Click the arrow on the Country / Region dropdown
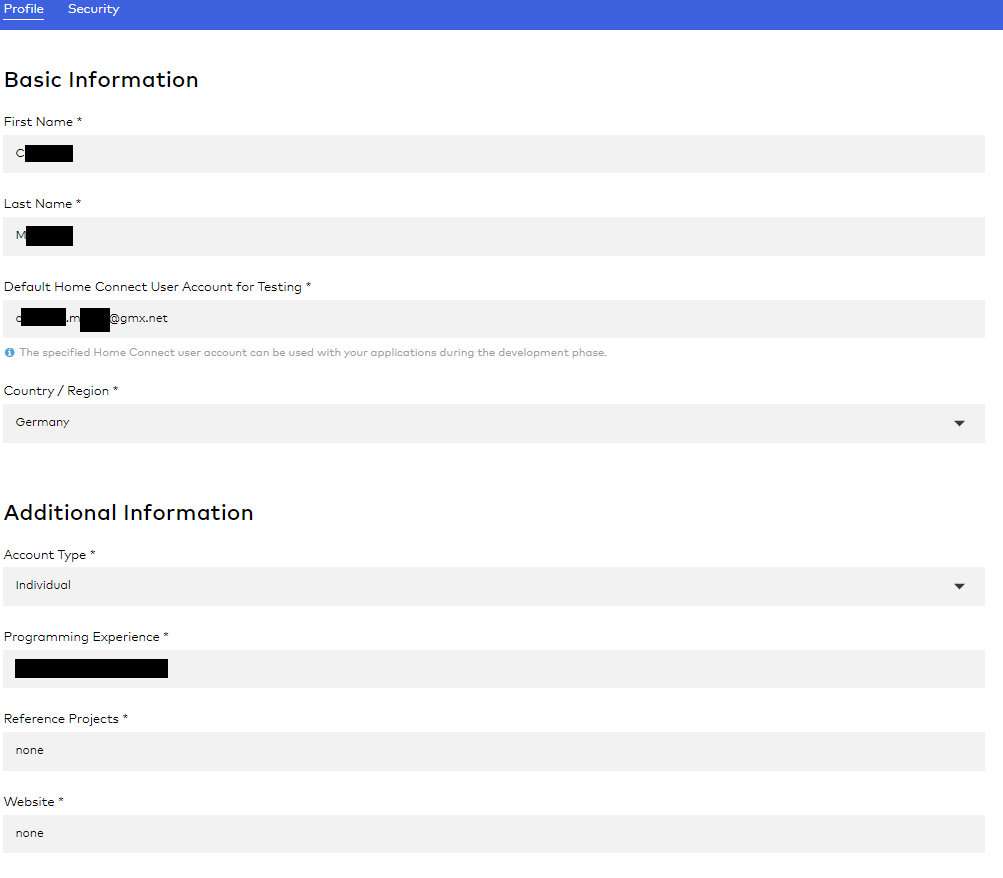The height and width of the screenshot is (878, 1003). coord(959,423)
